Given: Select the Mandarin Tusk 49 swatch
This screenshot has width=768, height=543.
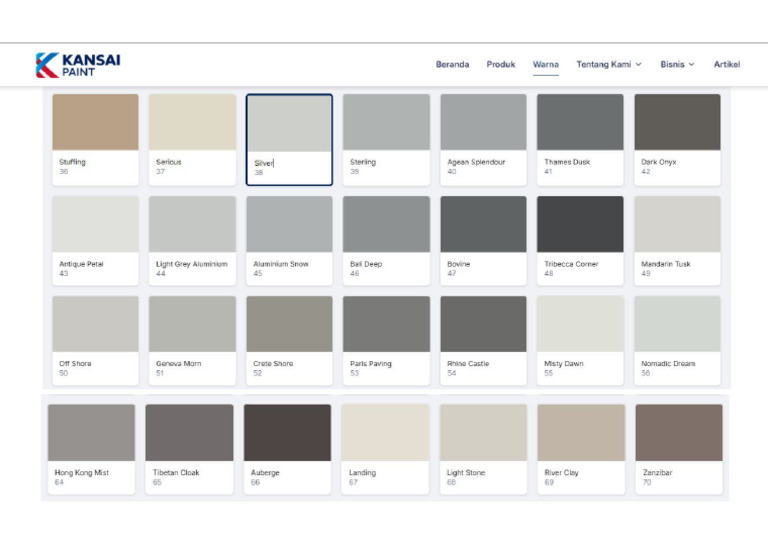Looking at the screenshot, I should point(677,240).
